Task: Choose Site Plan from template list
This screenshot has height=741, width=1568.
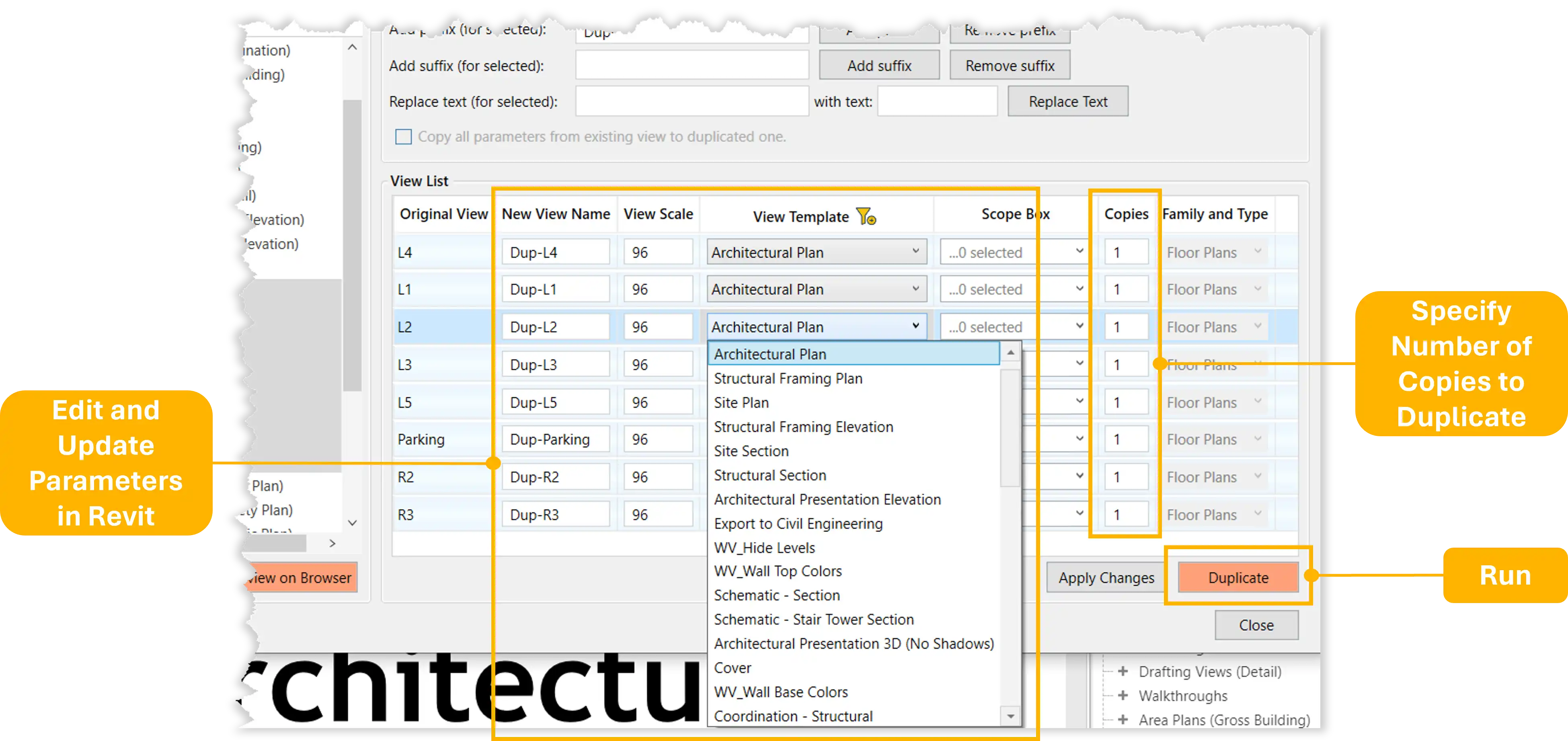Action: pyautogui.click(x=741, y=402)
